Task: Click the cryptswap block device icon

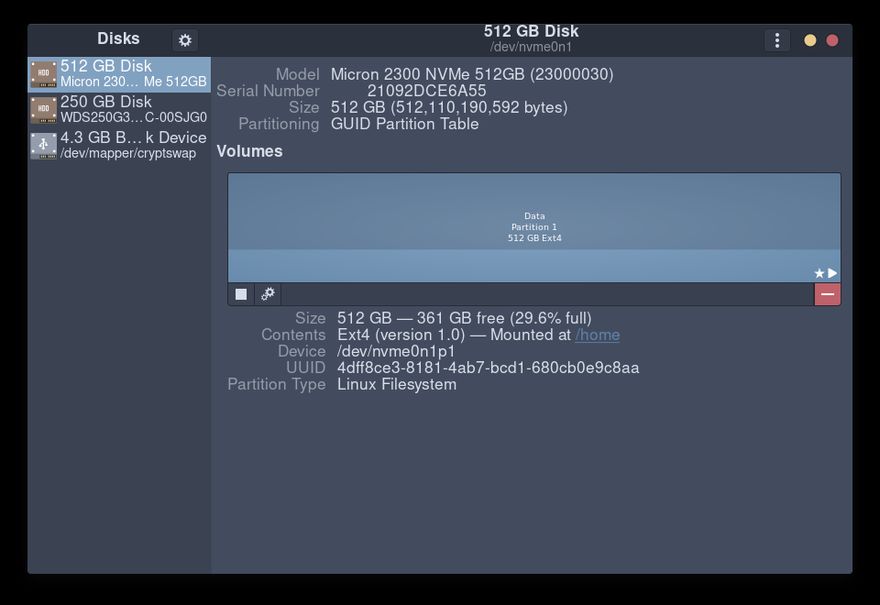Action: click(43, 146)
